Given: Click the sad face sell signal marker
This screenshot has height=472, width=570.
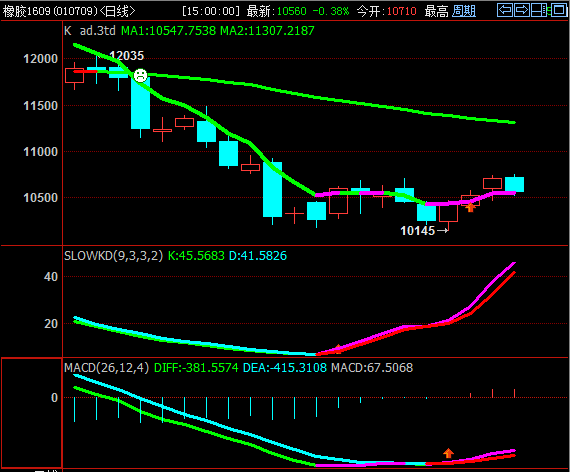Looking at the screenshot, I should pyautogui.click(x=140, y=75).
